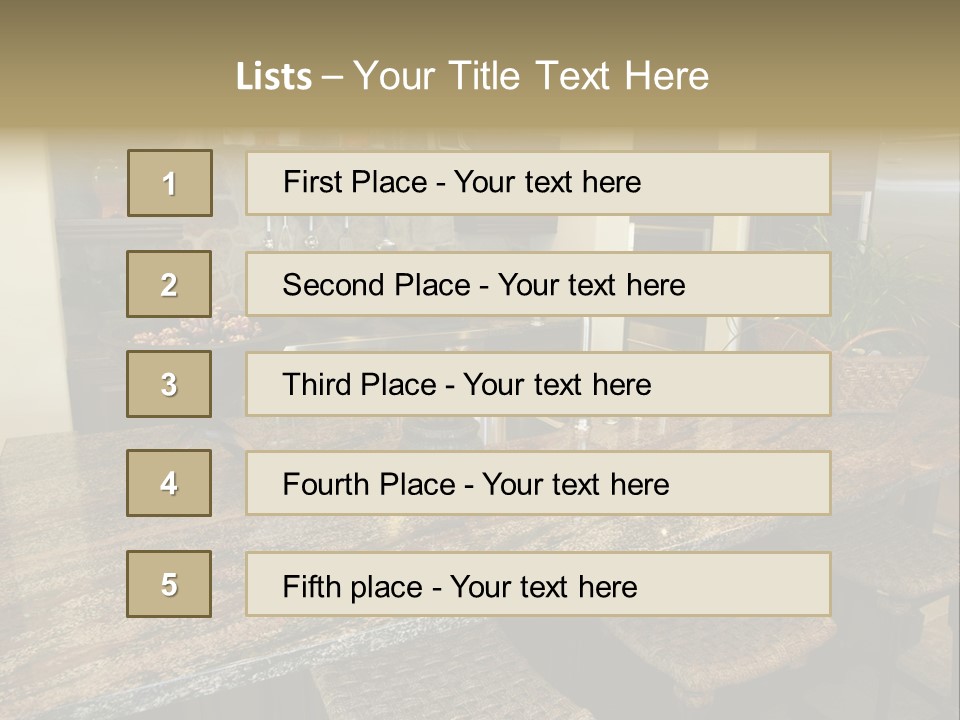The width and height of the screenshot is (960, 720).
Task: Click the bold word Lists in title
Action: point(273,77)
